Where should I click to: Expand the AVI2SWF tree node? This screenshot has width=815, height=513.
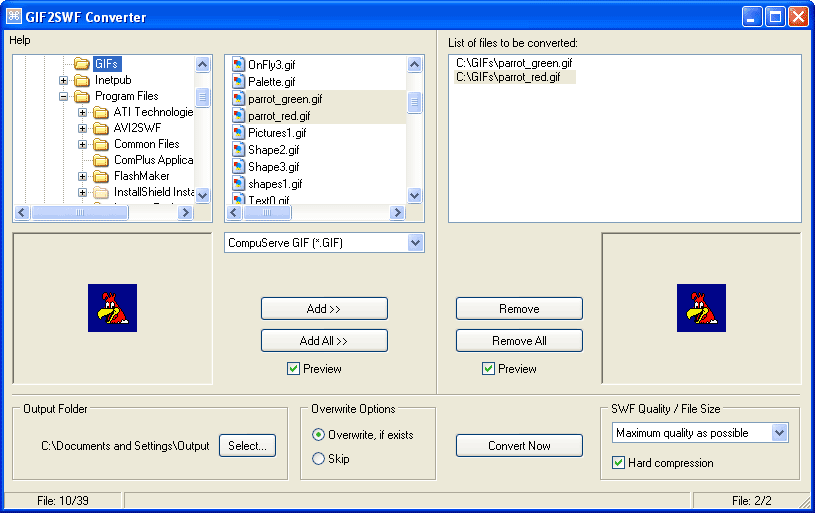tap(82, 128)
